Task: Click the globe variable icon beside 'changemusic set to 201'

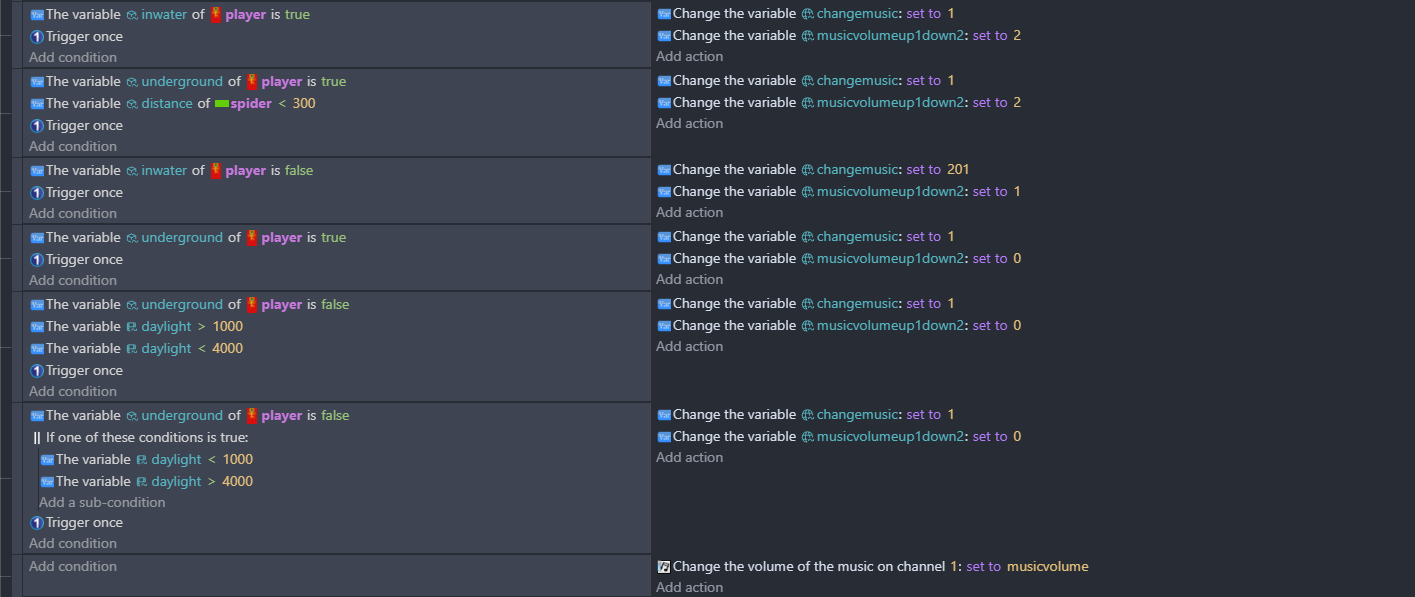Action: [x=808, y=170]
